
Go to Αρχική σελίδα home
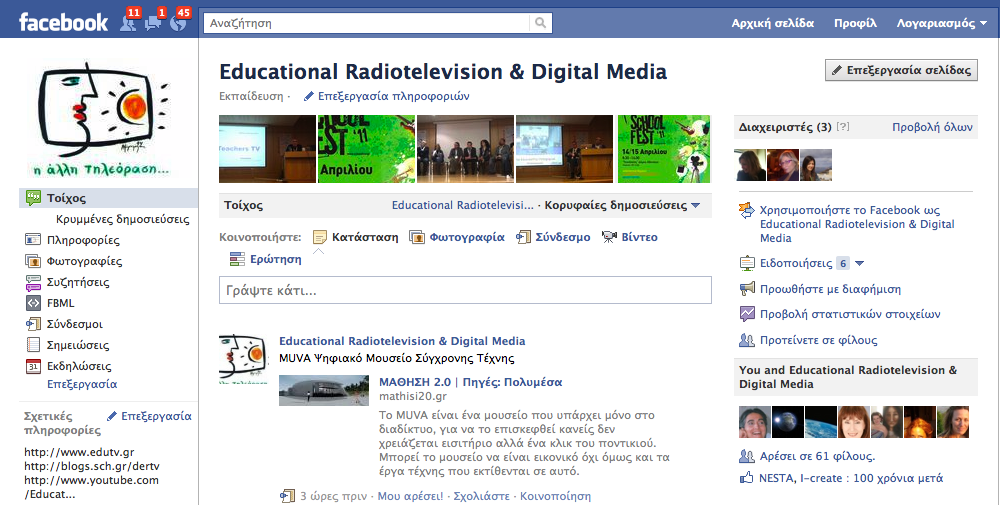pos(773,23)
